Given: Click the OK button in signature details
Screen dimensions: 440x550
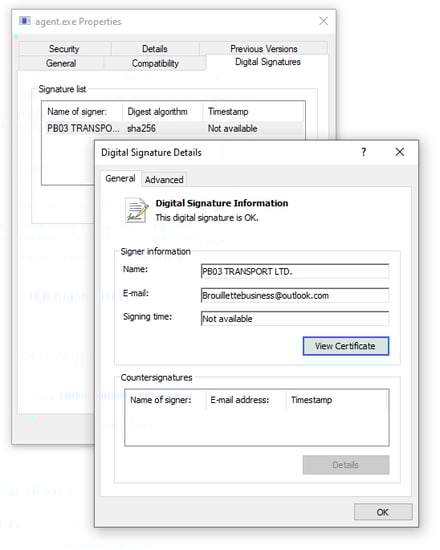Looking at the screenshot, I should coord(383,512).
